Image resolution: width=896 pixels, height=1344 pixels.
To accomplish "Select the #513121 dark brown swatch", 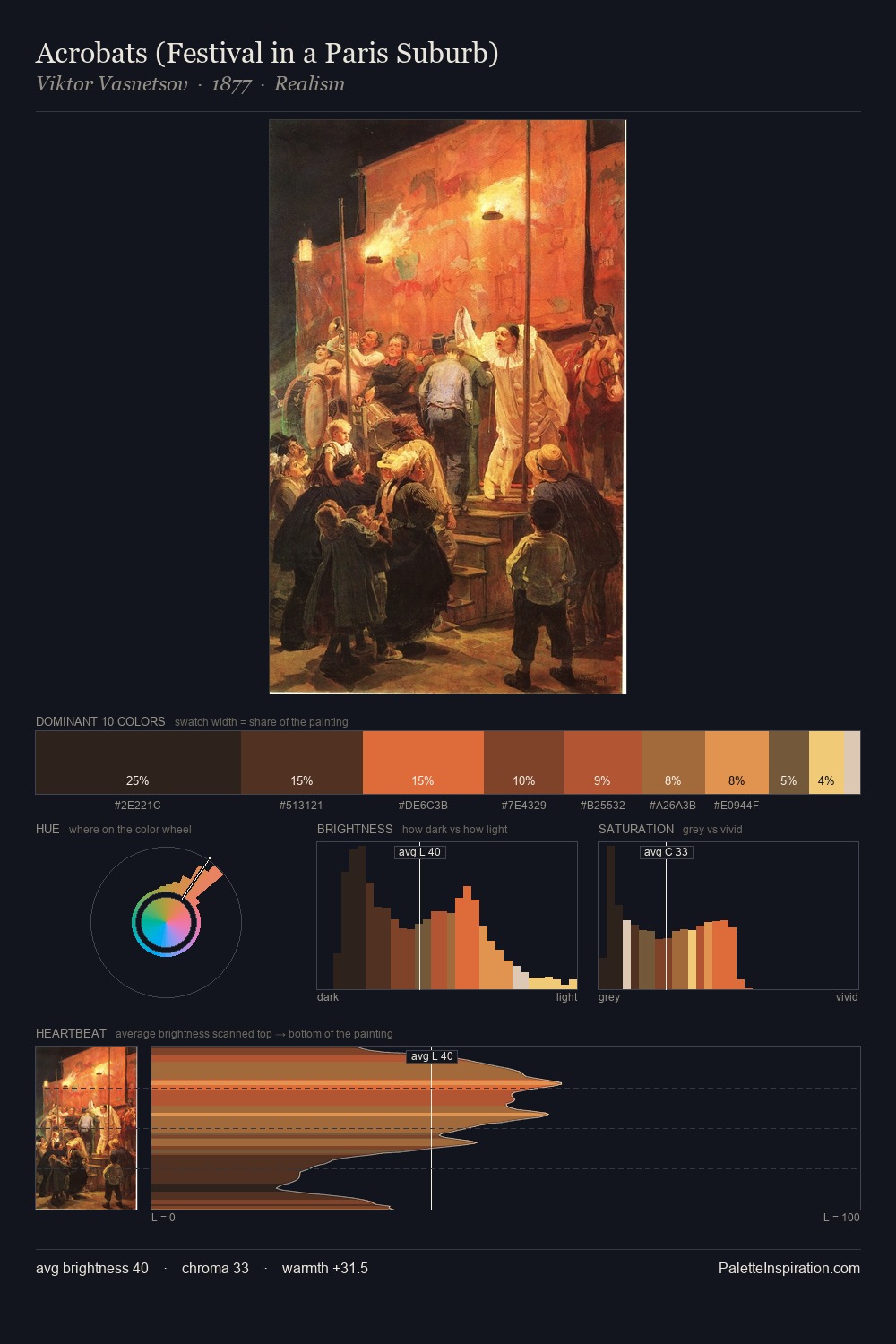I will coord(302,762).
